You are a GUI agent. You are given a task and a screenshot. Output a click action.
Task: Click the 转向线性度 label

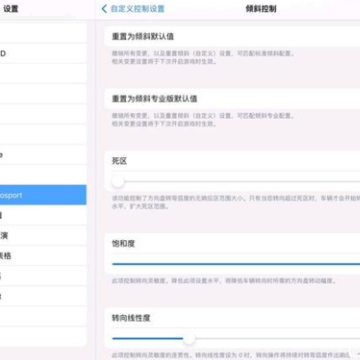131,318
